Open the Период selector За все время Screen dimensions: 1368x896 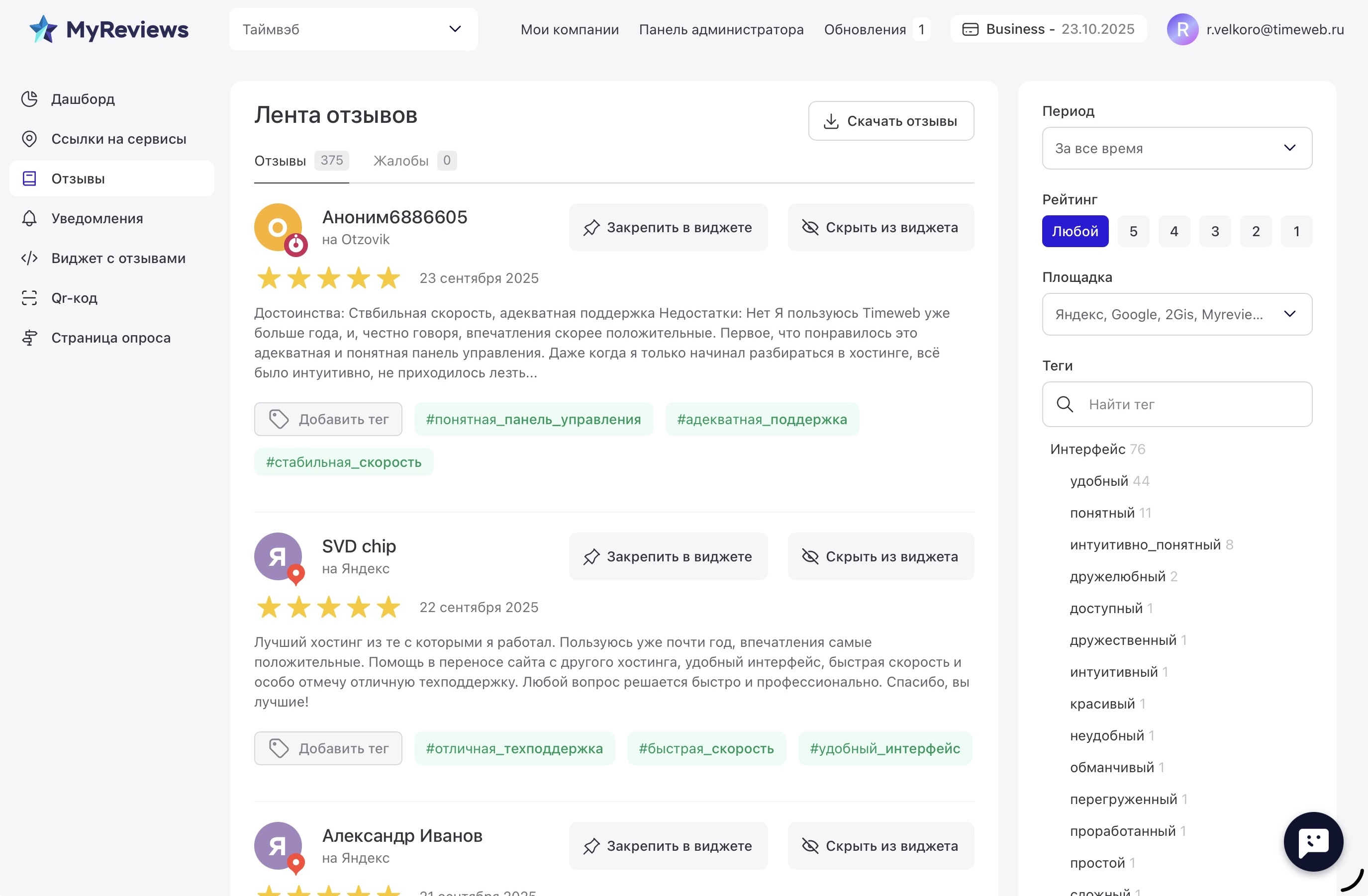(x=1176, y=148)
